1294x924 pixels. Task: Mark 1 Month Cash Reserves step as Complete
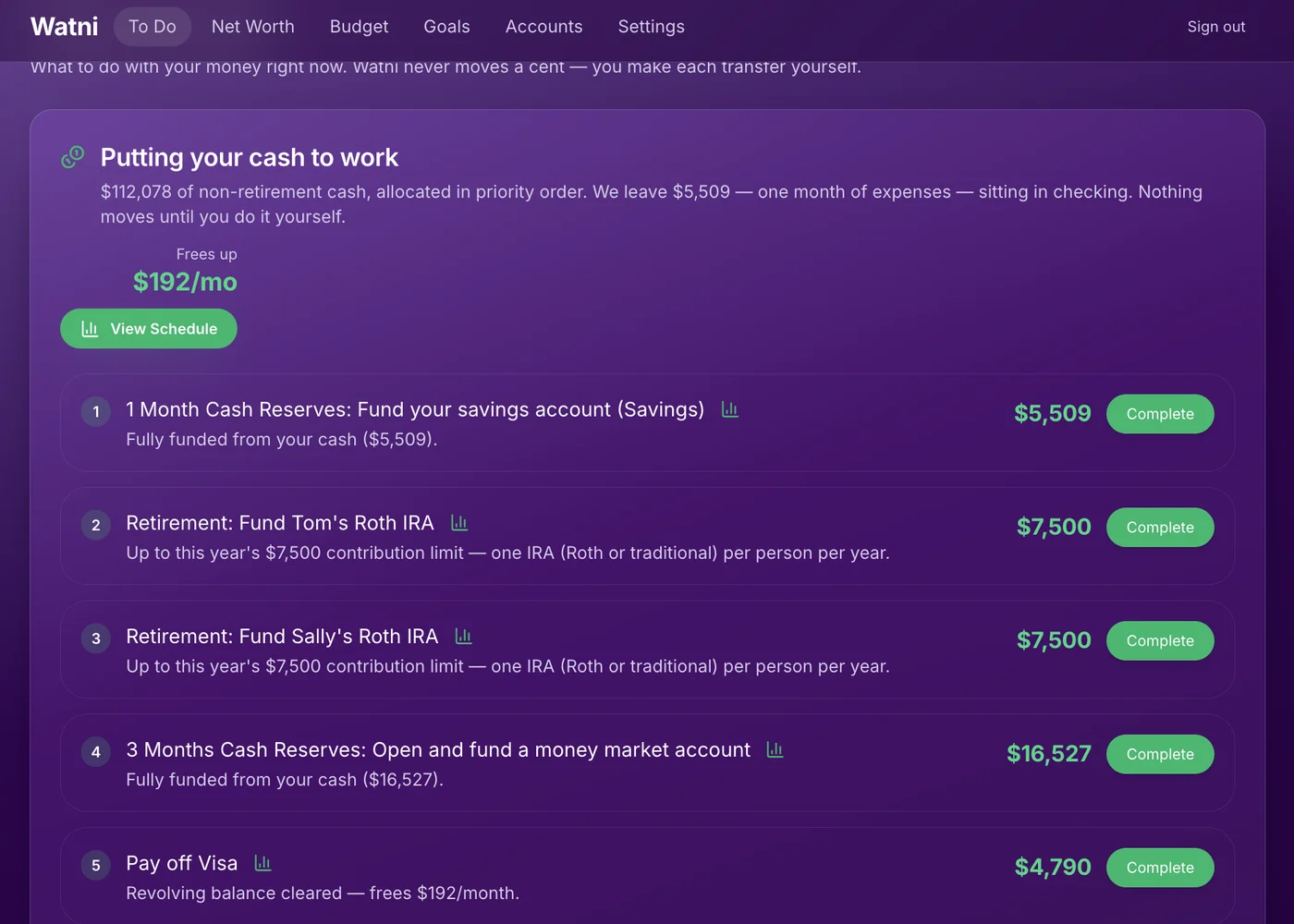click(x=1160, y=414)
